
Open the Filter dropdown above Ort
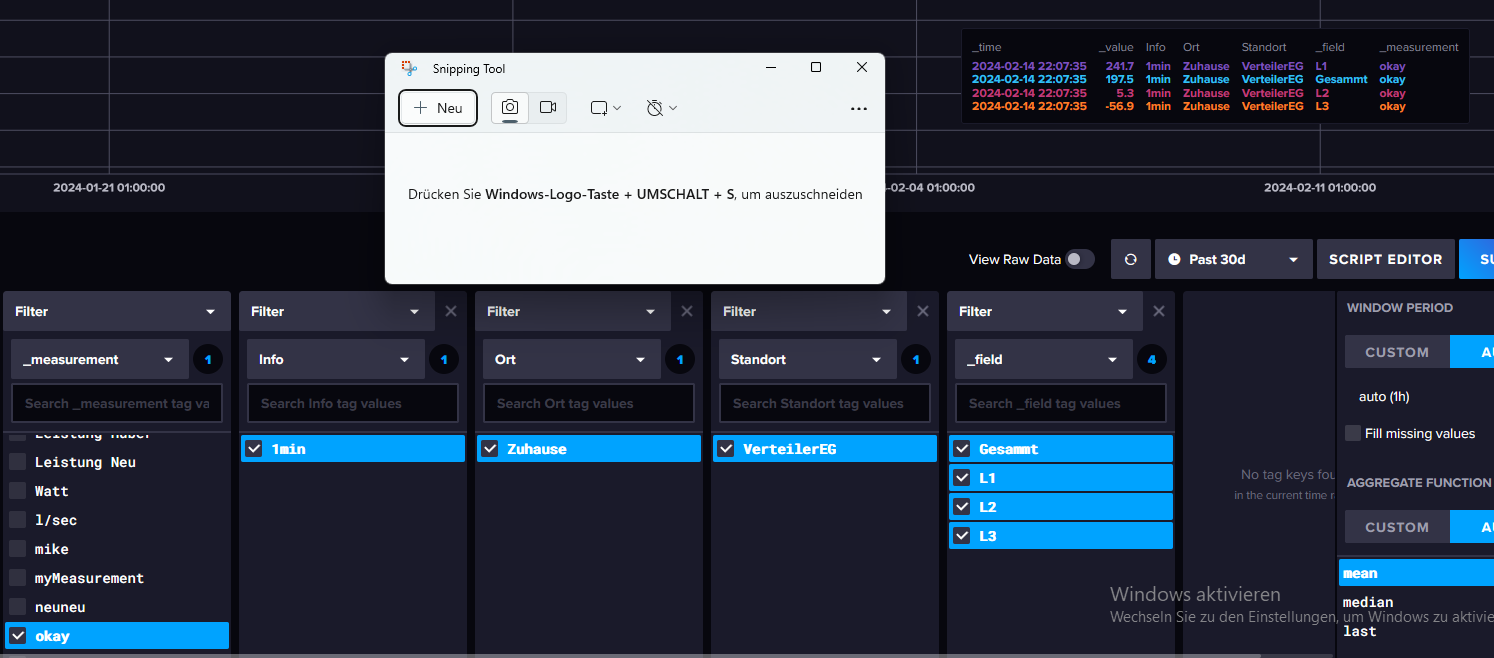(x=573, y=311)
